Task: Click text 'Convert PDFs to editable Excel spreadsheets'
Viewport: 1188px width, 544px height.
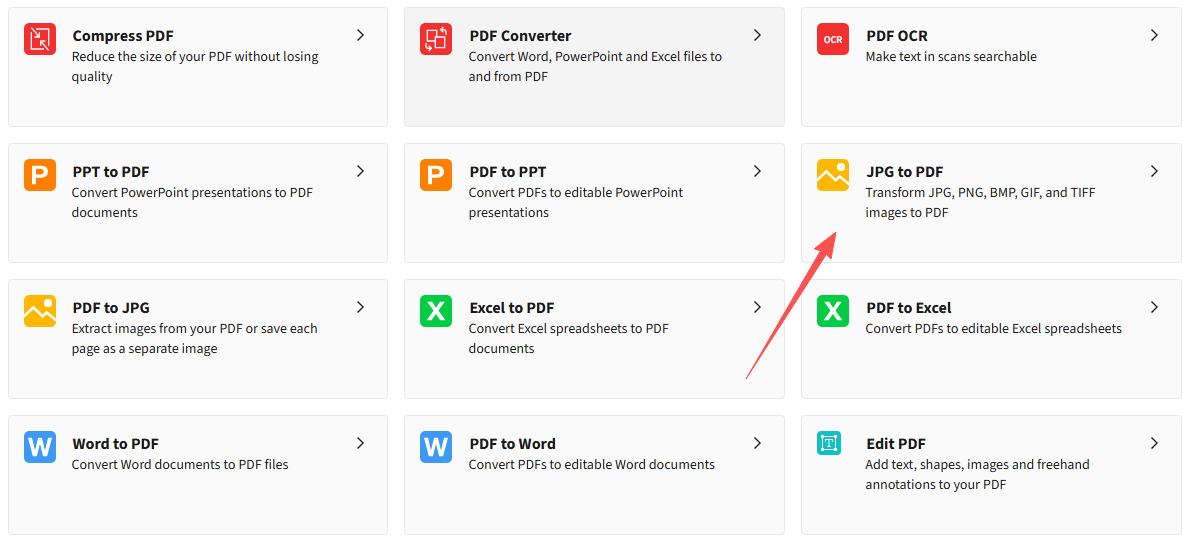Action: pyautogui.click(x=993, y=329)
